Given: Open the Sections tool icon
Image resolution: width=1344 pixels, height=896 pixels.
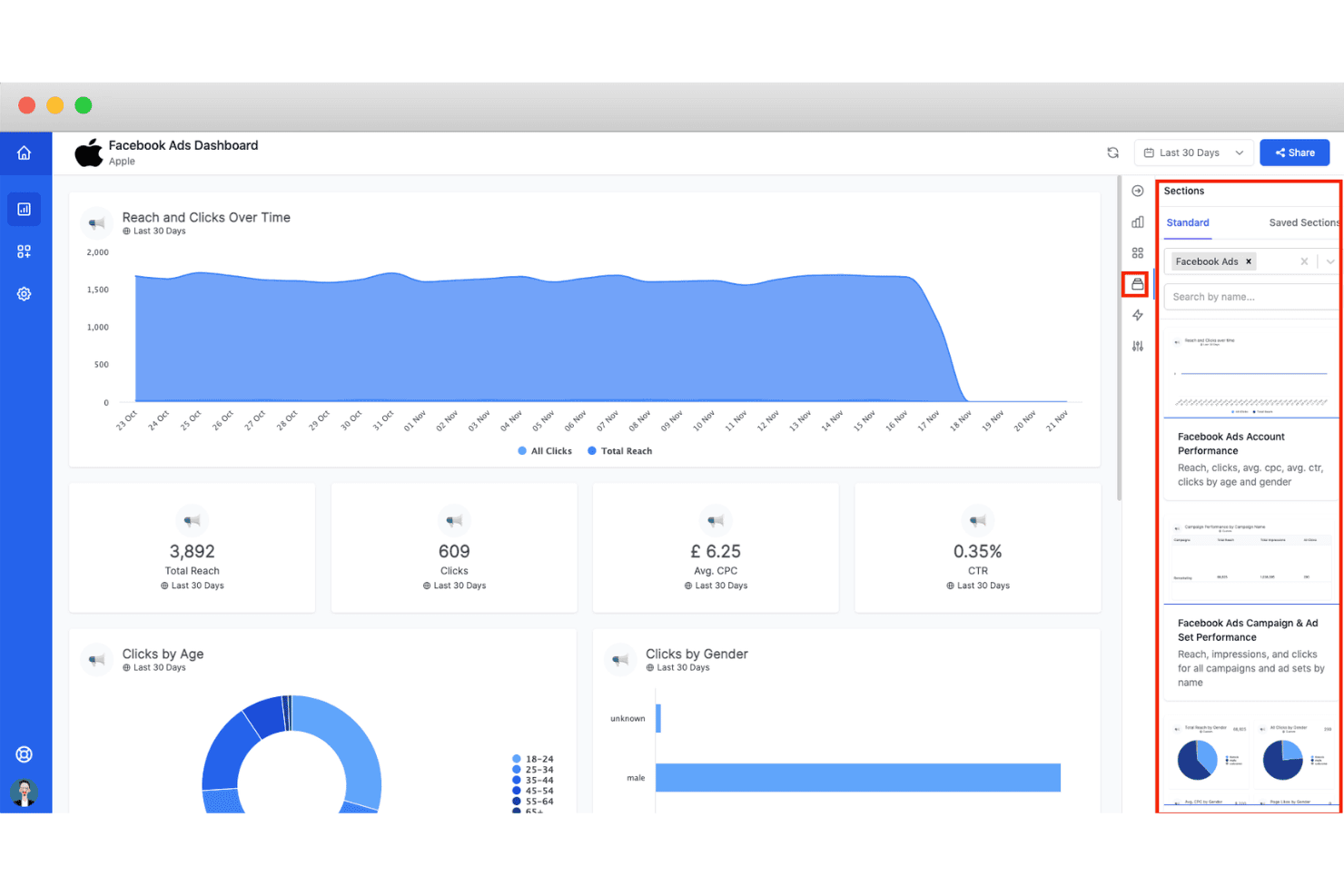Looking at the screenshot, I should [1137, 284].
